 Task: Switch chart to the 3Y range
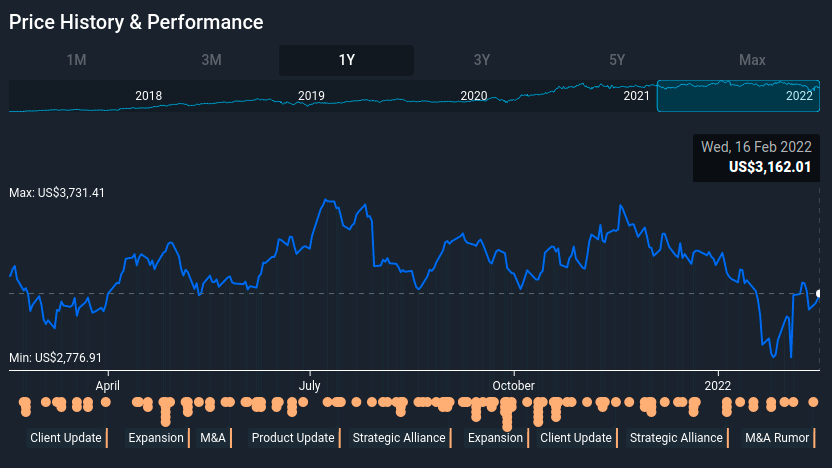(x=481, y=60)
